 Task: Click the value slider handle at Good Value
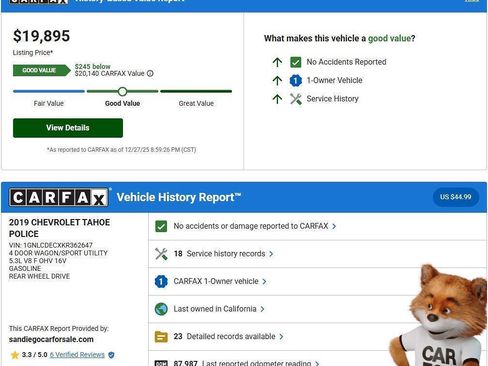122,91
